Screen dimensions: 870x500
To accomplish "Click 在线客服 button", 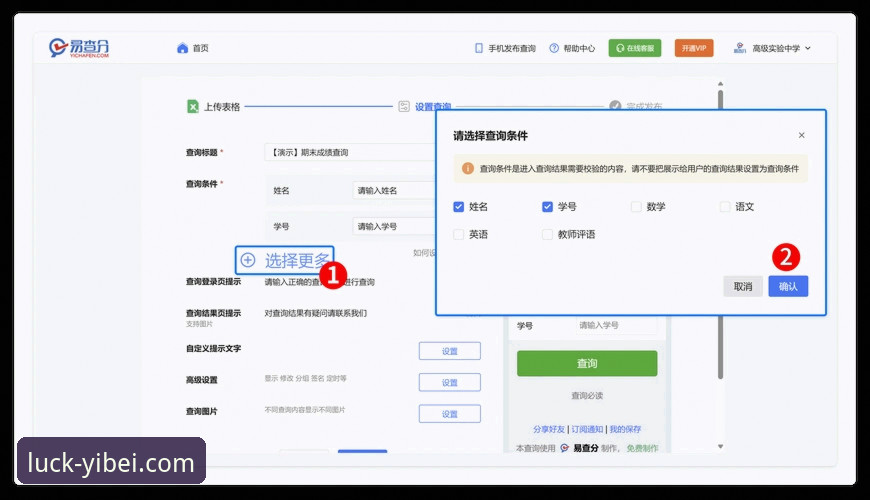I will pos(635,48).
